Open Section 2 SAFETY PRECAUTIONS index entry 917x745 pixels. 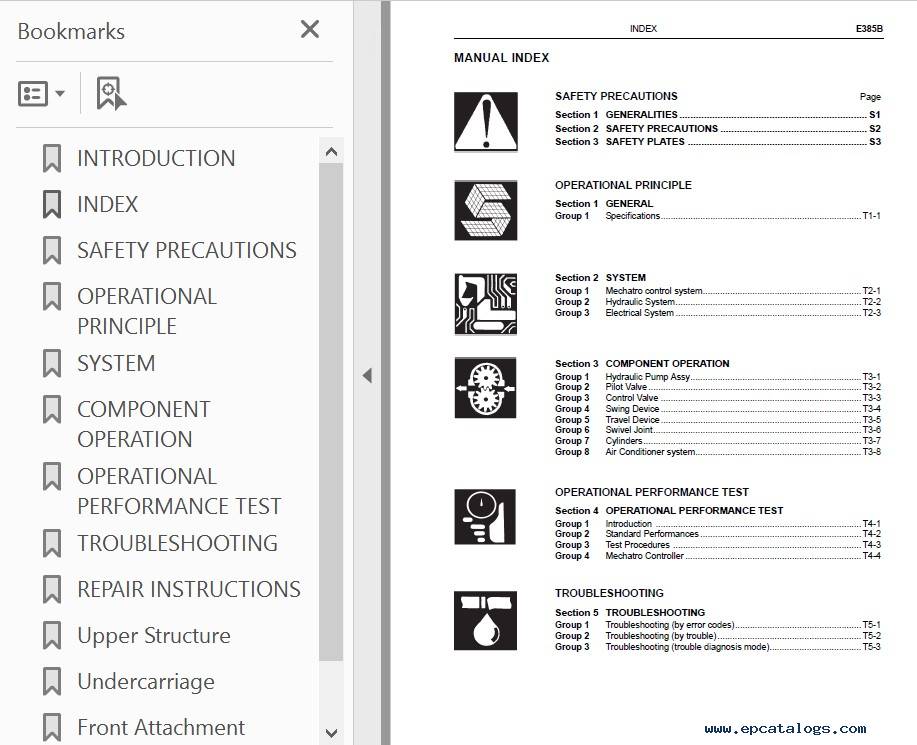pyautogui.click(x=718, y=129)
